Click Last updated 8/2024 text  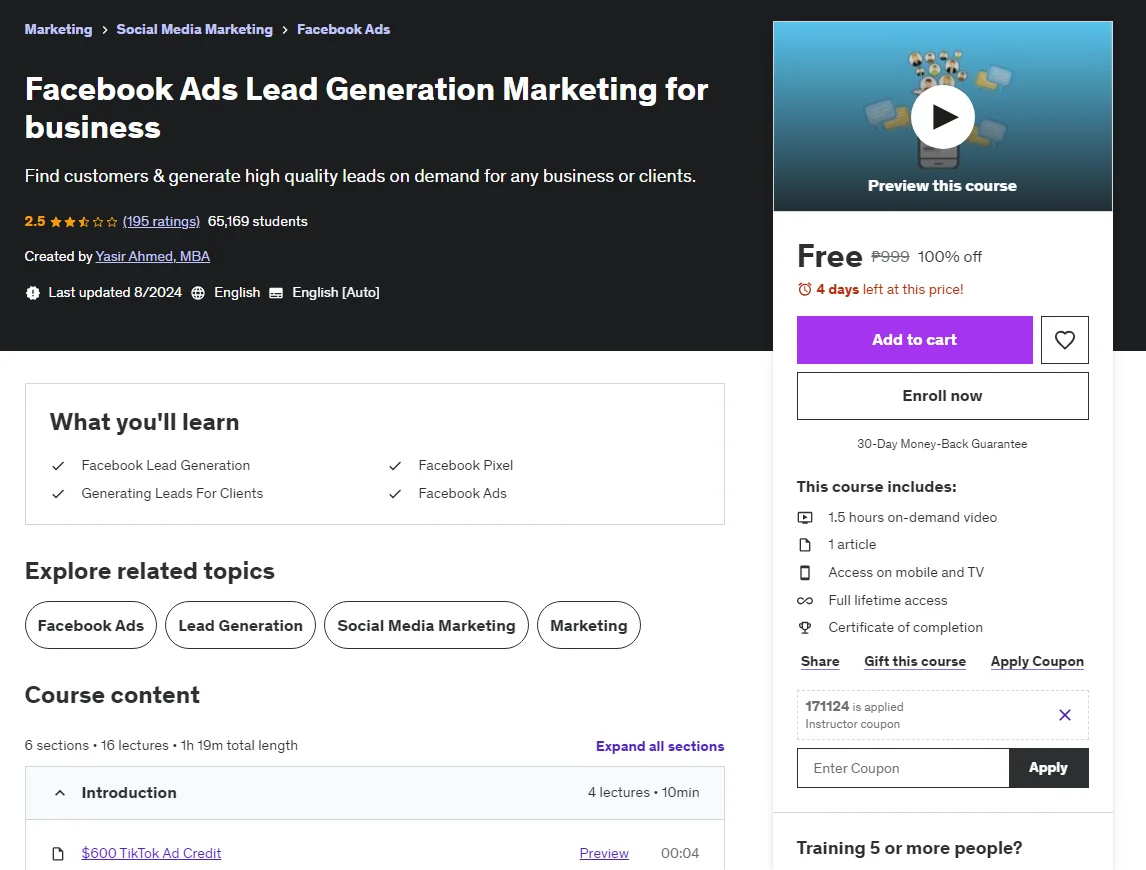point(115,293)
